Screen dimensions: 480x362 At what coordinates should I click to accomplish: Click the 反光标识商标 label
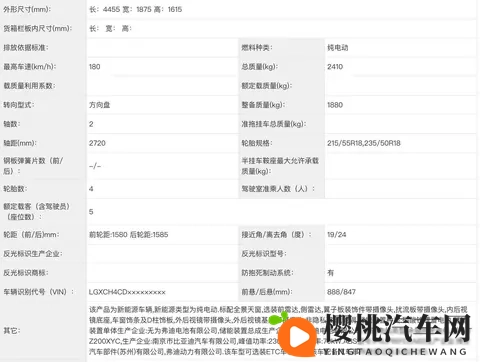26,273
